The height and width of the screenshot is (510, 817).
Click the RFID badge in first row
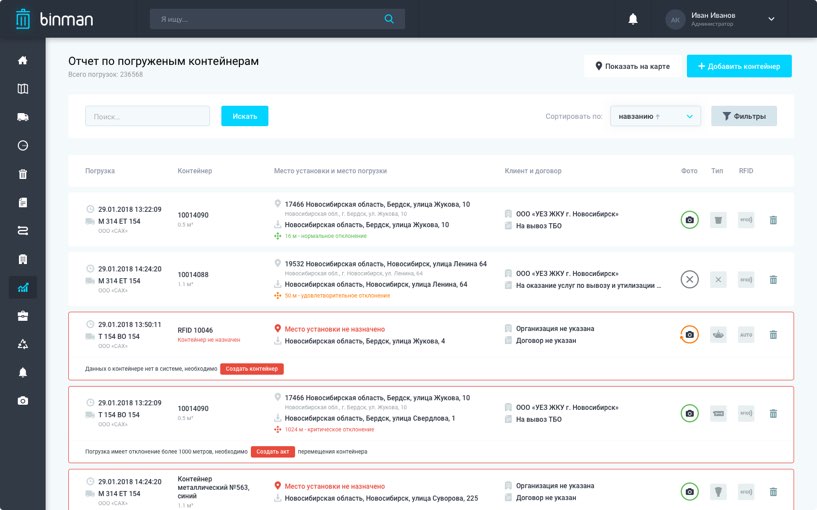[746, 220]
